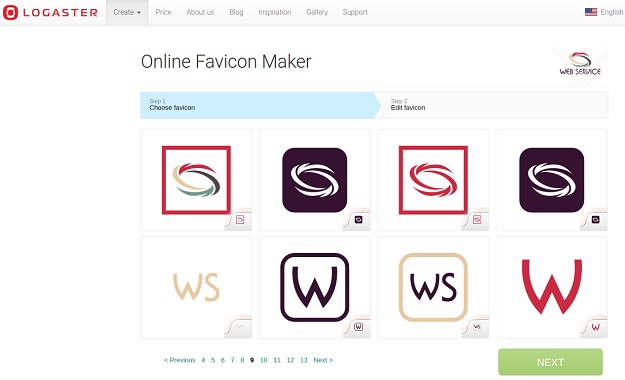625x380 pixels.
Task: Click the Web Service logo preview
Action: point(580,64)
